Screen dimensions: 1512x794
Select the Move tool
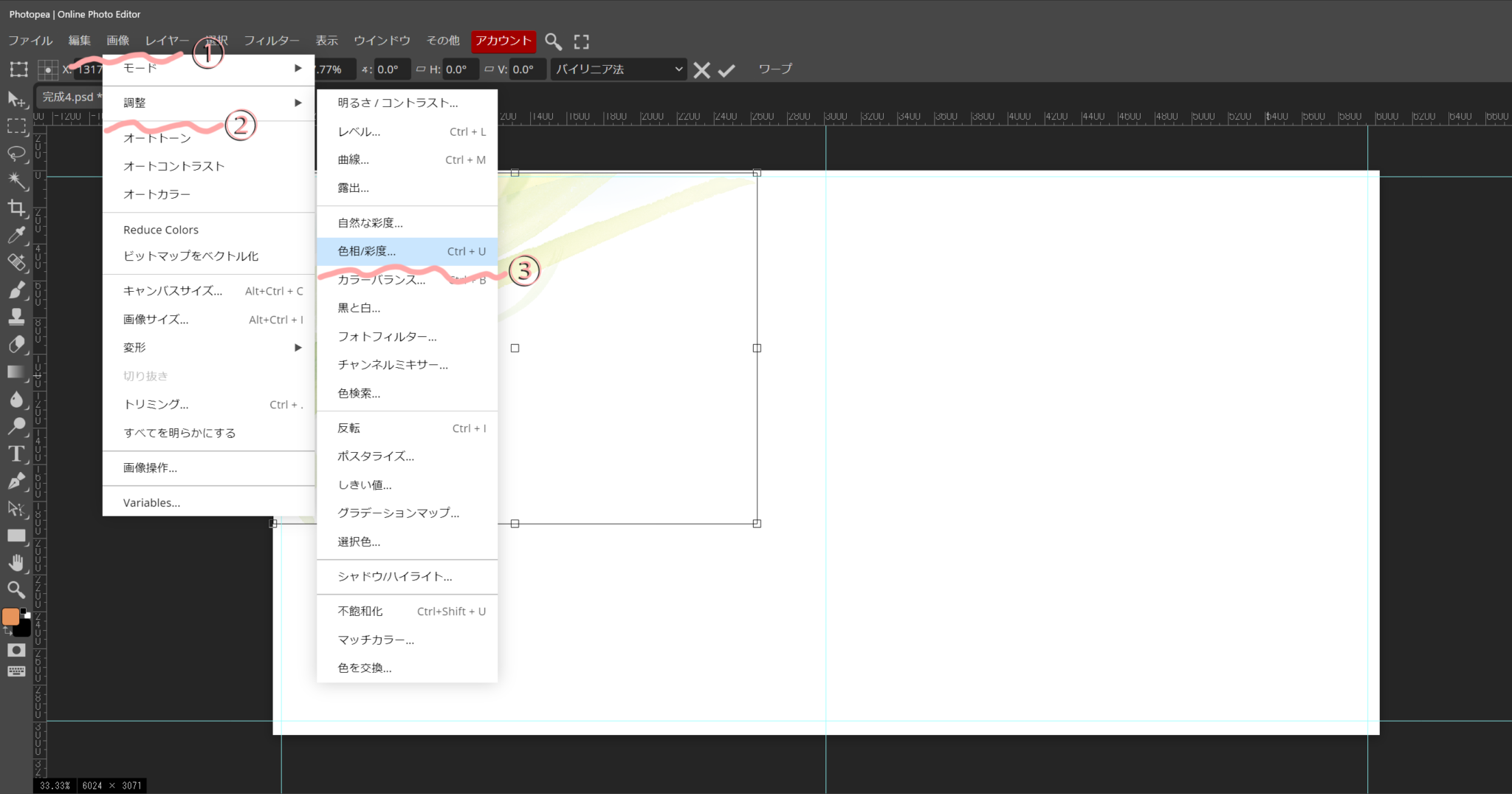click(17, 98)
